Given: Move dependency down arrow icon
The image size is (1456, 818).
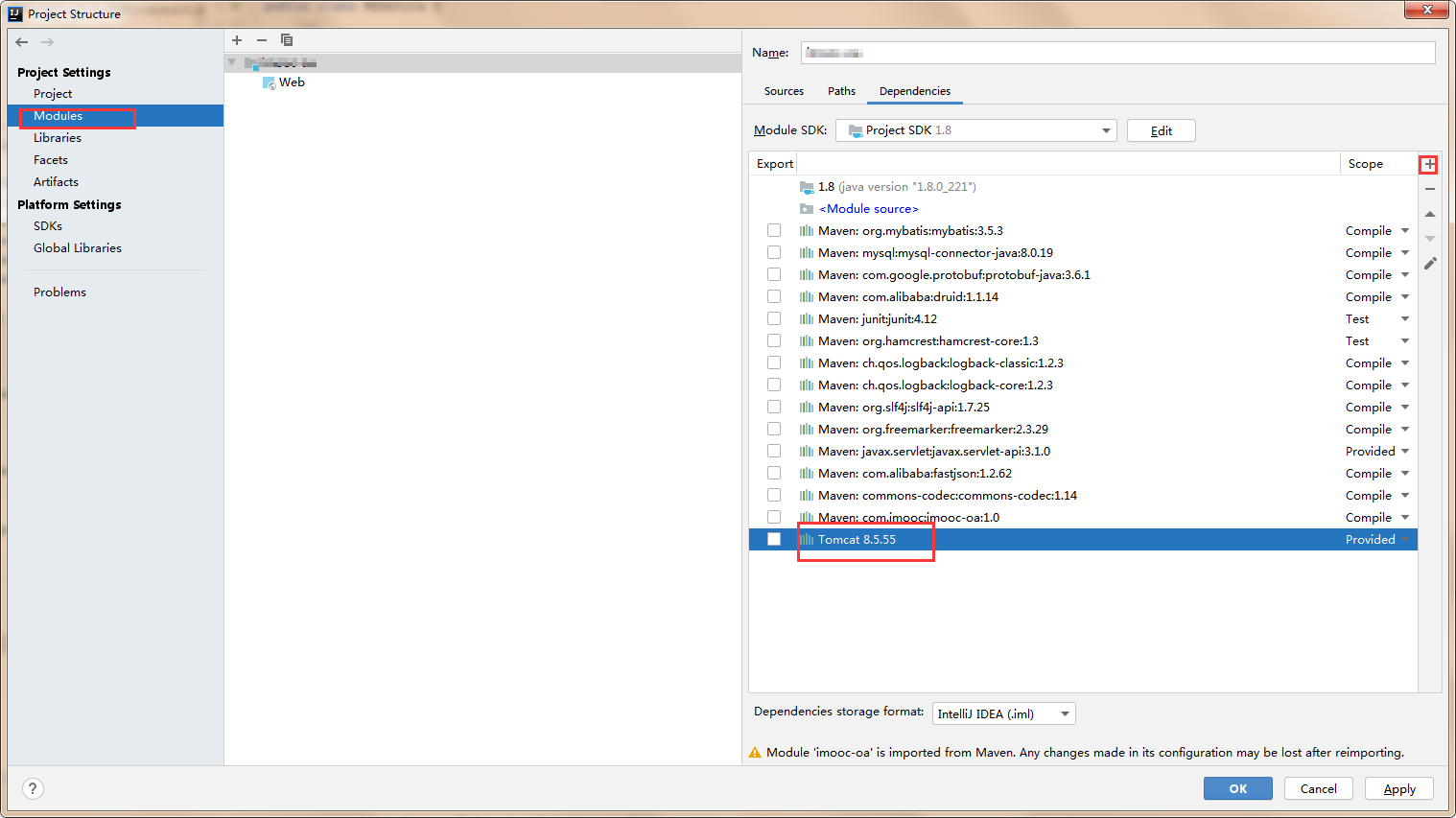Looking at the screenshot, I should coord(1430,239).
